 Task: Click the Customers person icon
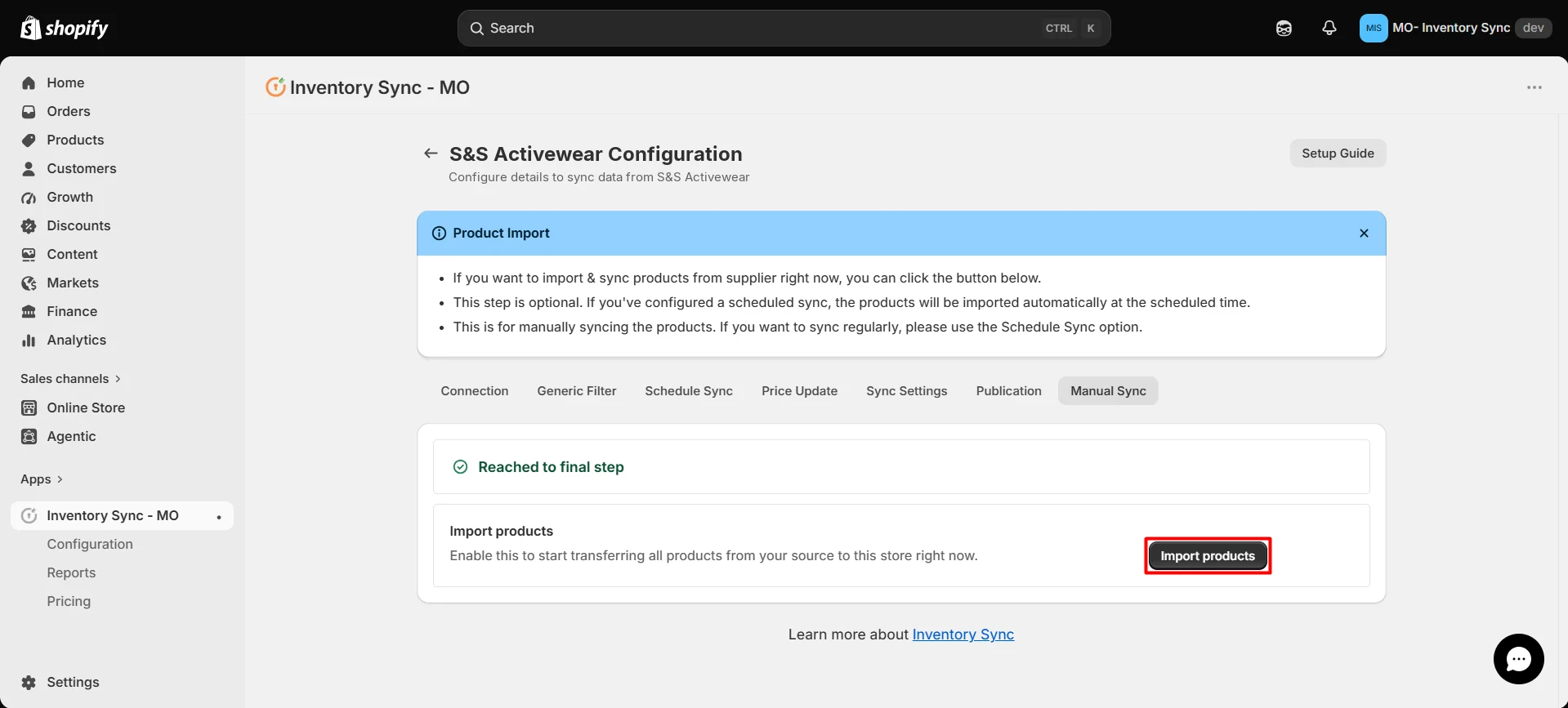(x=29, y=169)
